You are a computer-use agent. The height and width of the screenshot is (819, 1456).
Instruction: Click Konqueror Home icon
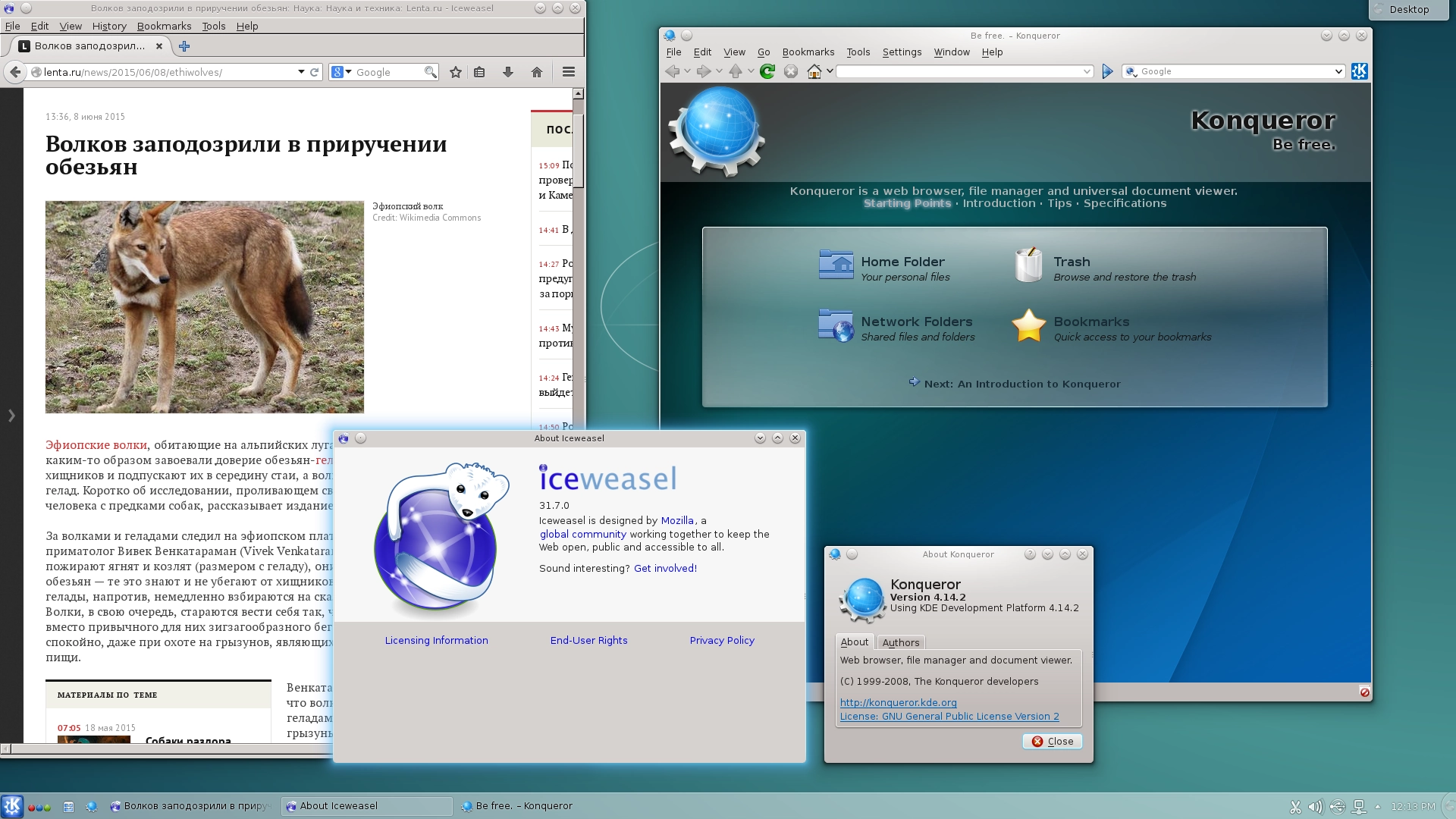[x=814, y=71]
